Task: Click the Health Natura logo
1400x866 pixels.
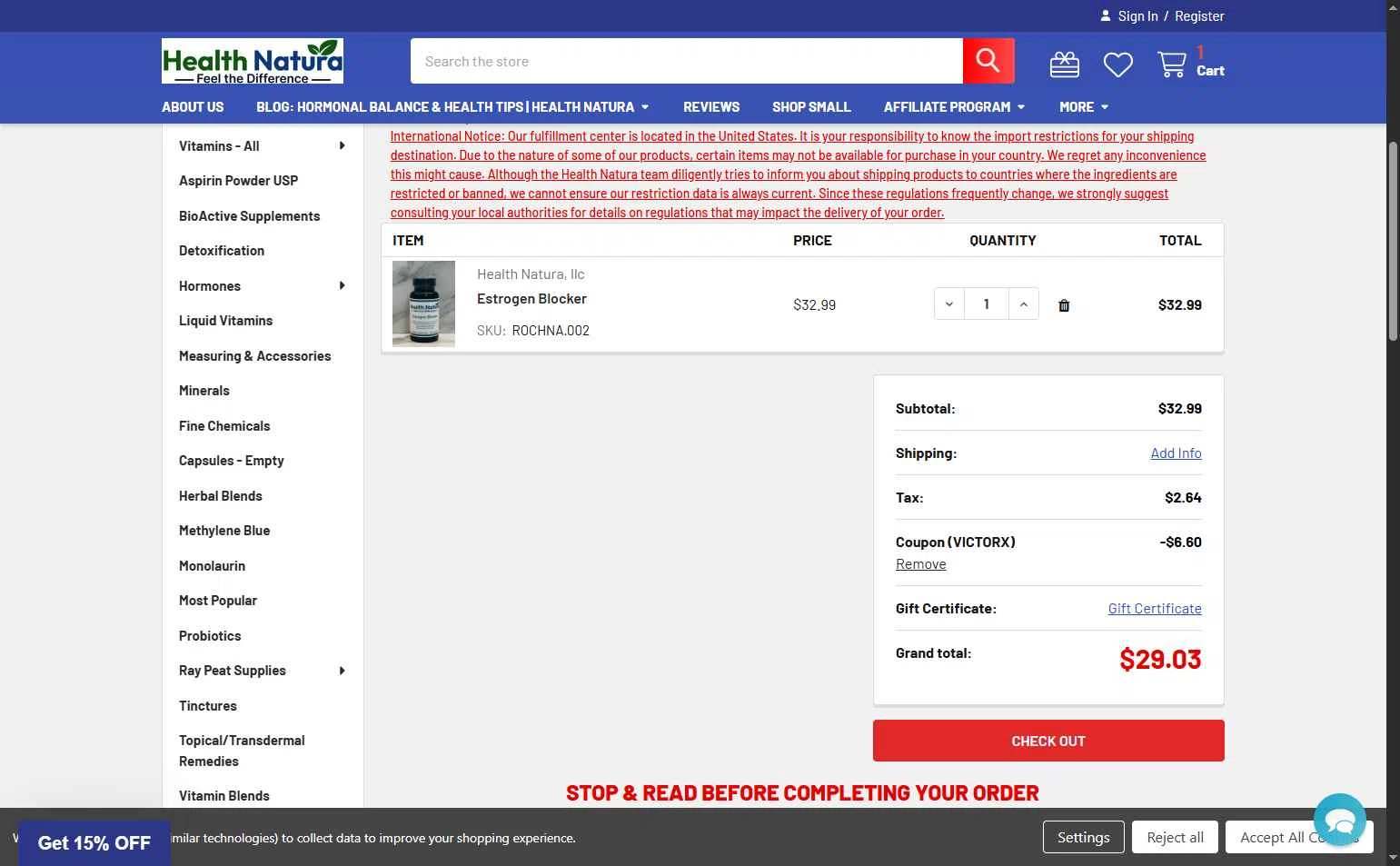Action: [x=253, y=61]
